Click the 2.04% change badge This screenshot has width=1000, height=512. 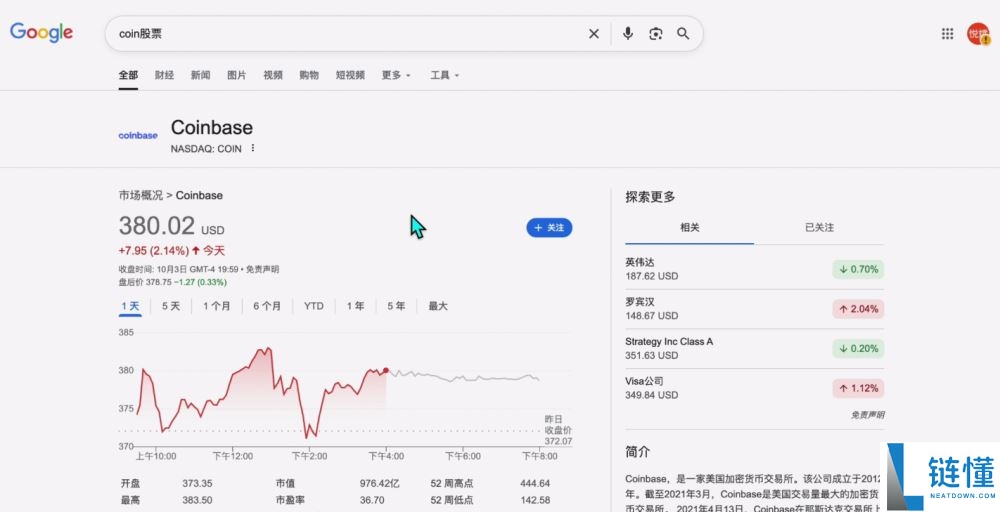point(858,309)
